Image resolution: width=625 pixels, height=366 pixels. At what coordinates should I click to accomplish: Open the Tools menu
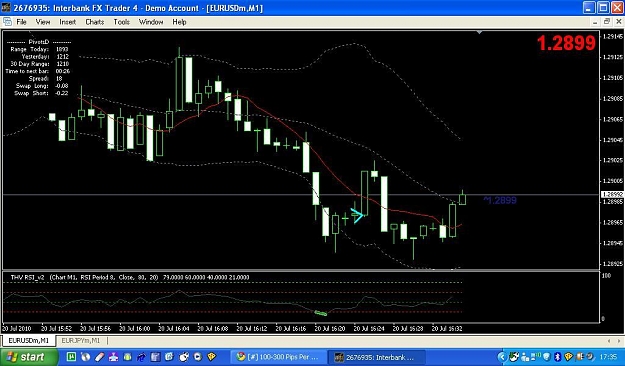coord(122,22)
